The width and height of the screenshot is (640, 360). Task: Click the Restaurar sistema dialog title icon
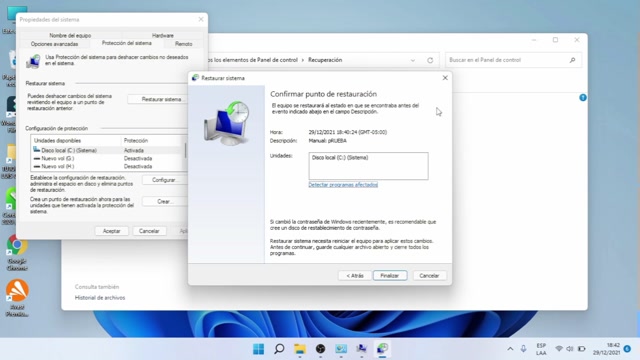(x=195, y=78)
